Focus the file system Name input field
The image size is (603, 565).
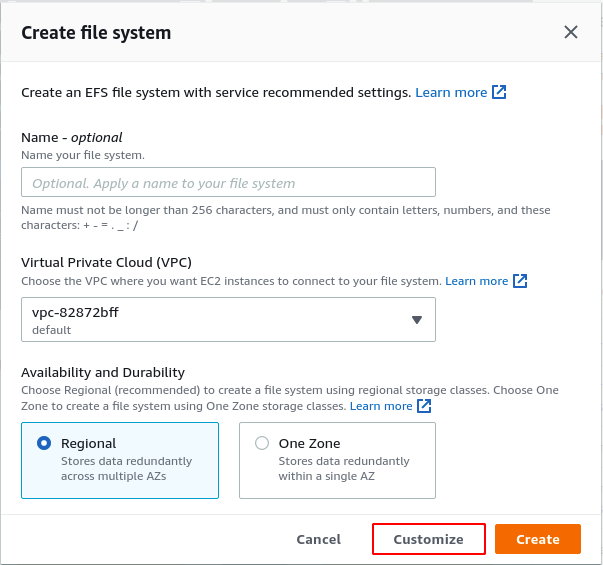click(x=228, y=182)
